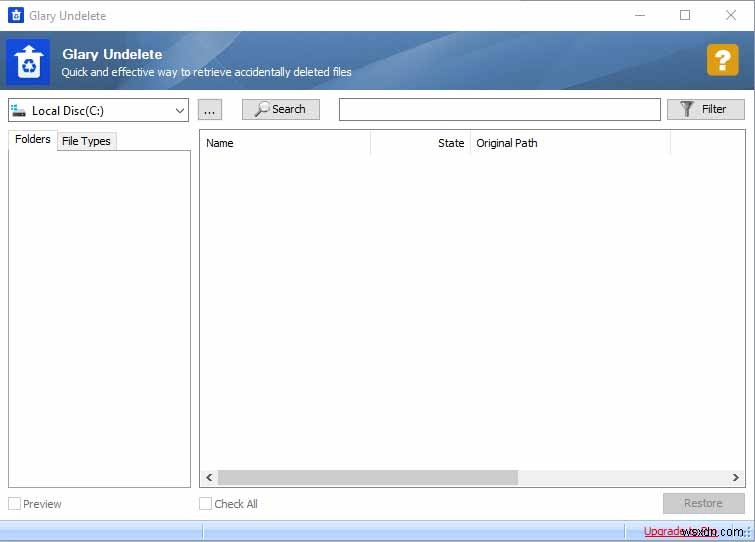Screen dimensions: 755x542
Task: Apply the Filter button
Action: pos(705,109)
